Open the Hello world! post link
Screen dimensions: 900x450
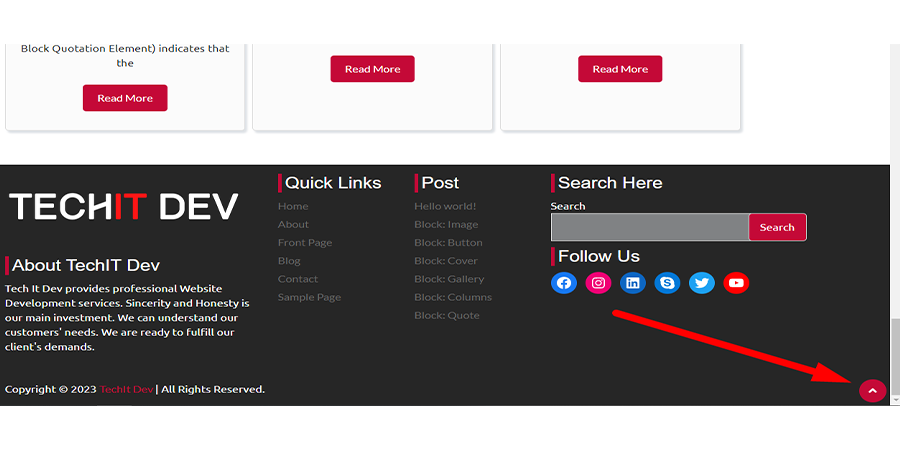[x=445, y=206]
